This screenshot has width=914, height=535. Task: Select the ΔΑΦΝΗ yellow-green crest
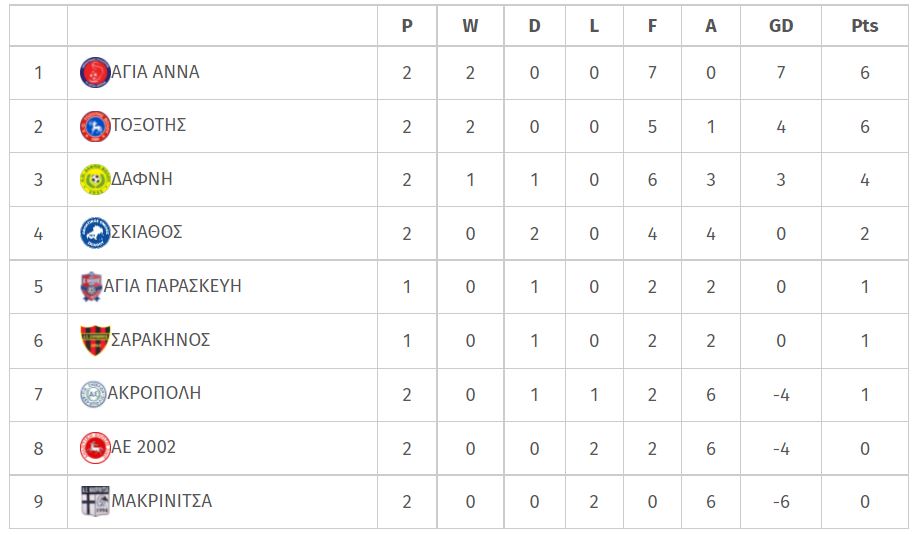point(95,179)
